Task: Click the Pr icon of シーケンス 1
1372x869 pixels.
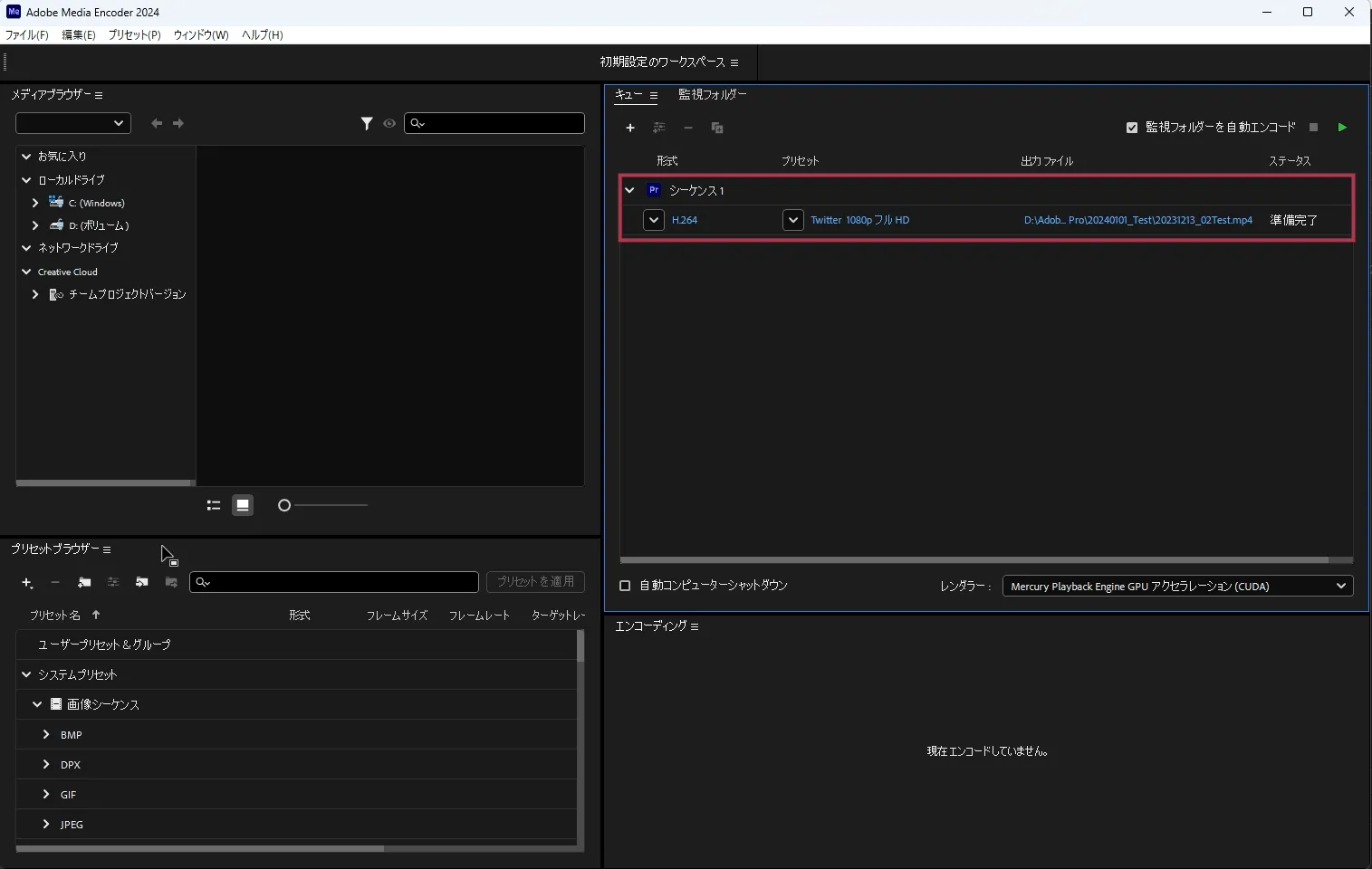Action: click(654, 190)
